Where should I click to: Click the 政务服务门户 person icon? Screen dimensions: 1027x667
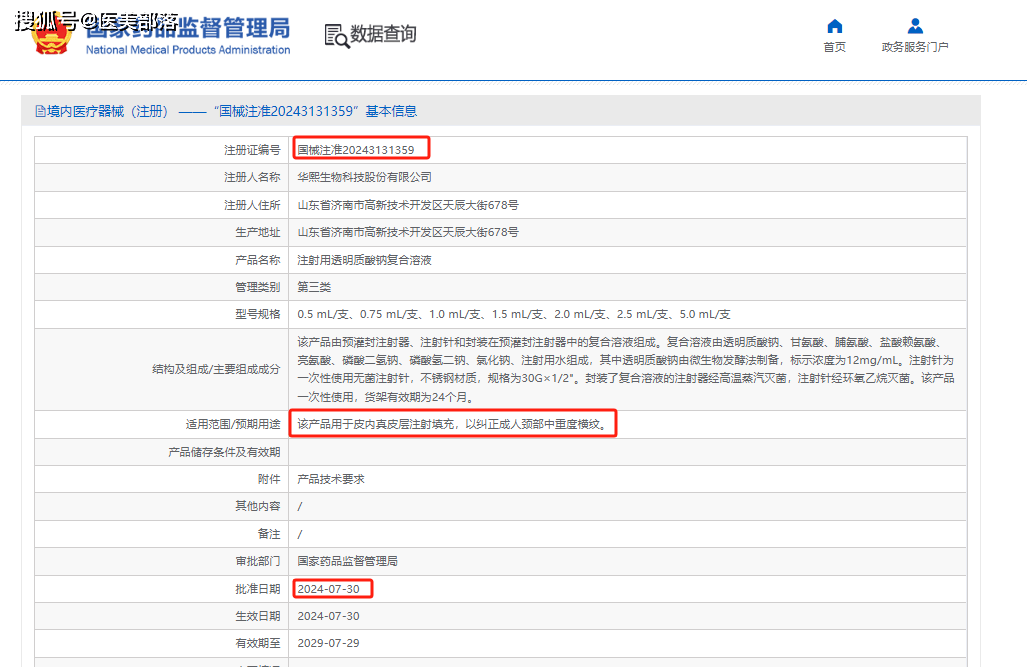click(x=914, y=26)
